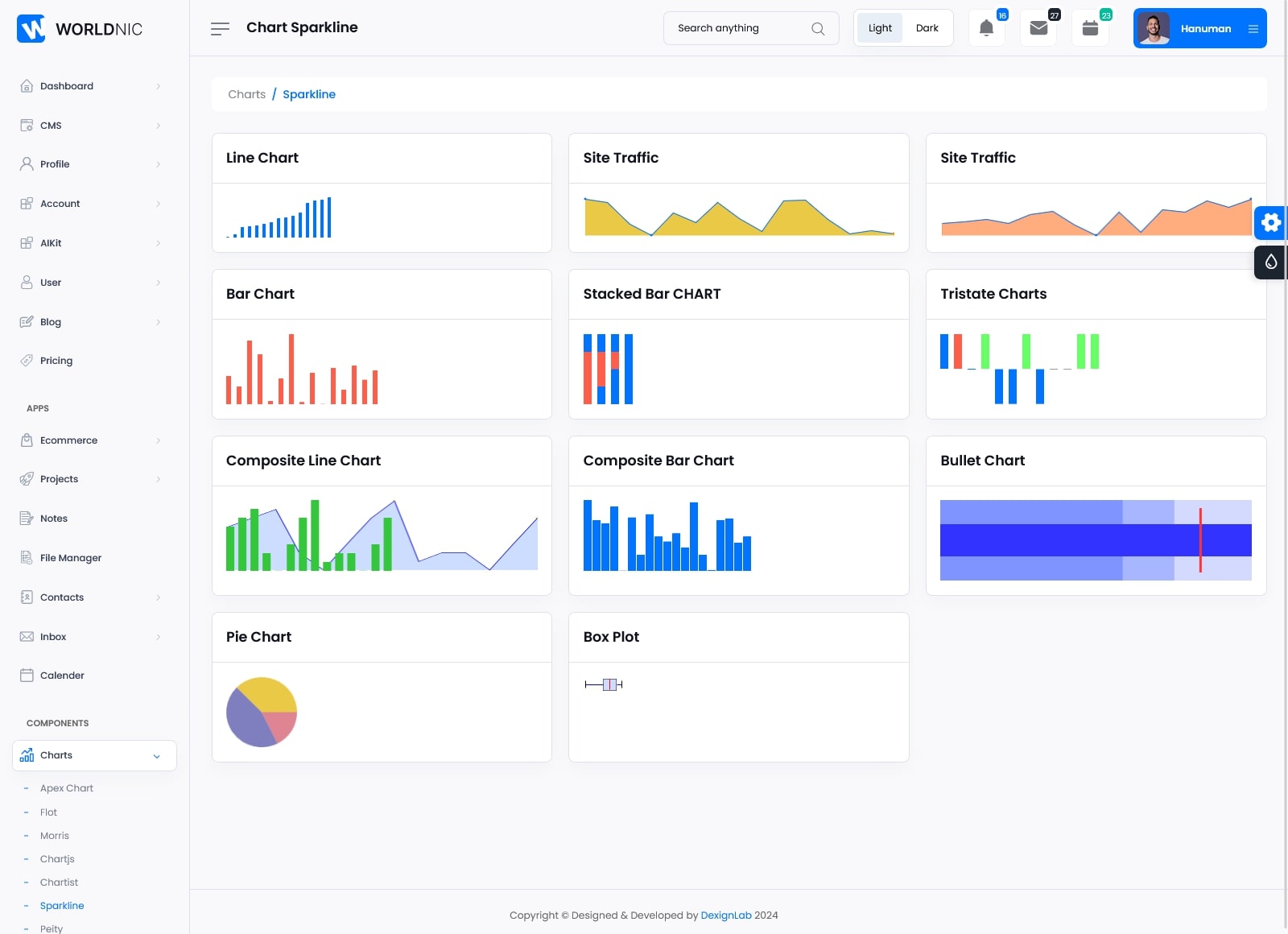Click the search magnifier icon
The width and height of the screenshot is (1288, 934).
[x=818, y=28]
